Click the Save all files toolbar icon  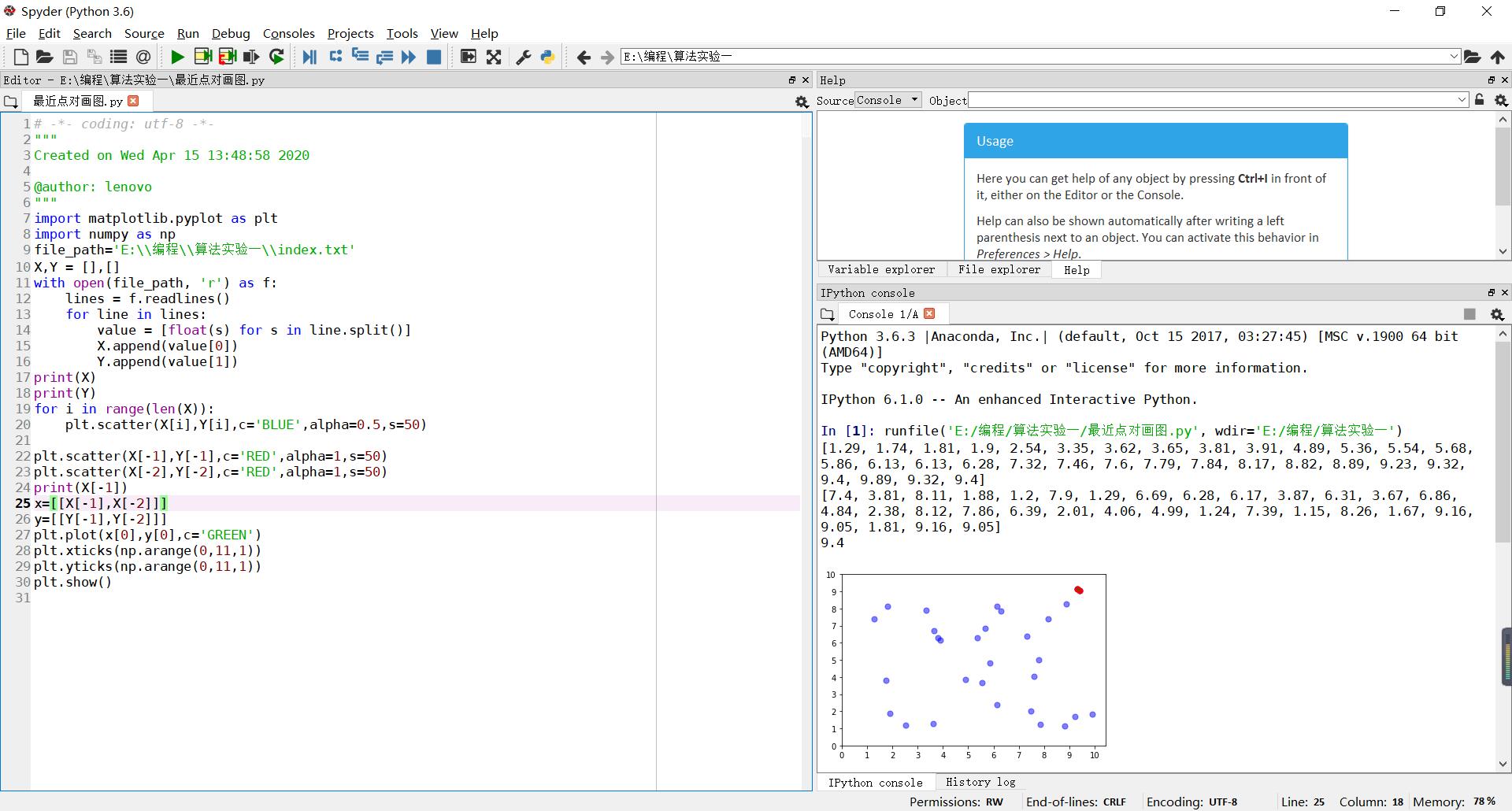pos(94,57)
